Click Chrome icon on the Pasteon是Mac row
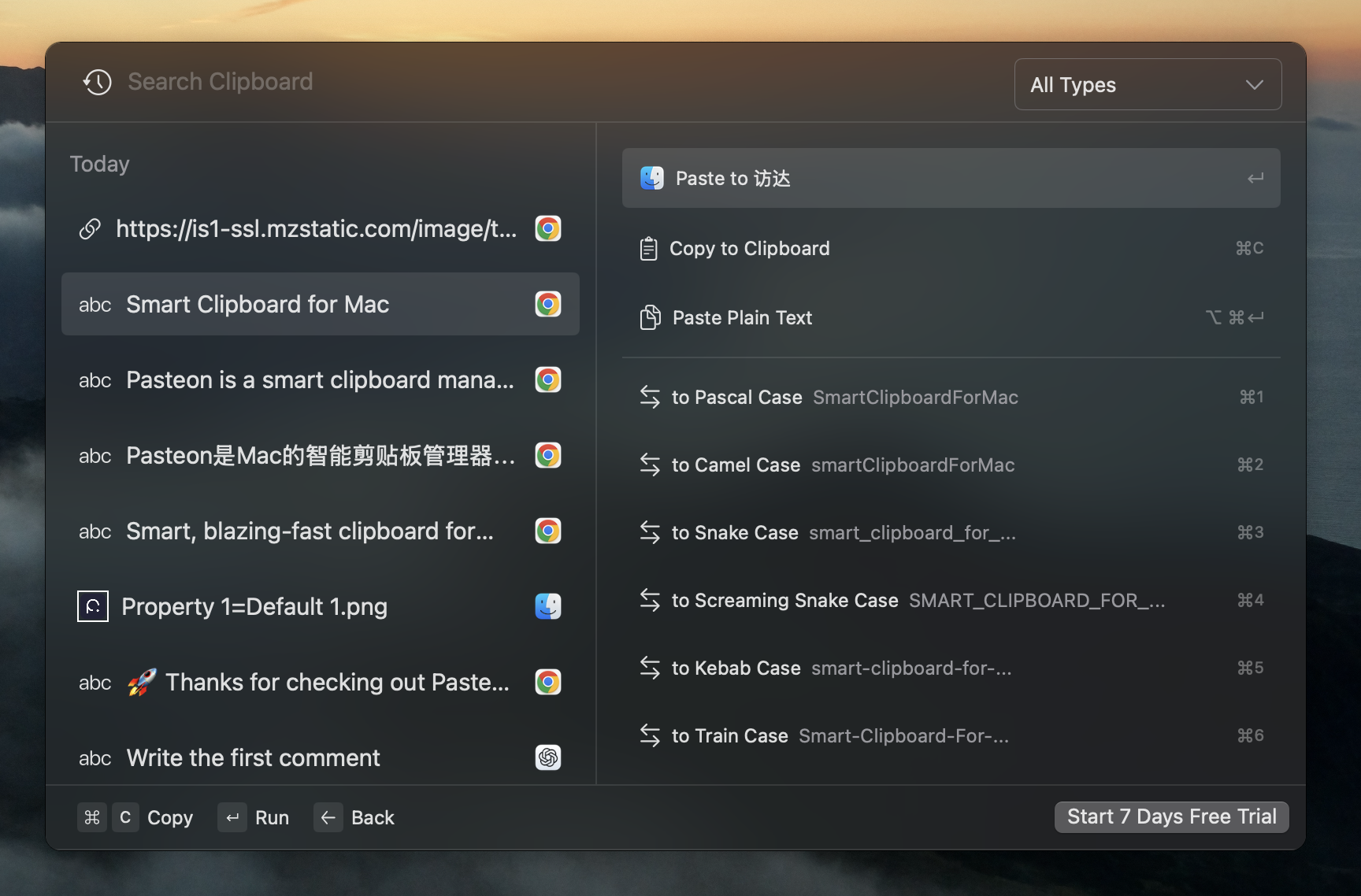 click(x=548, y=455)
